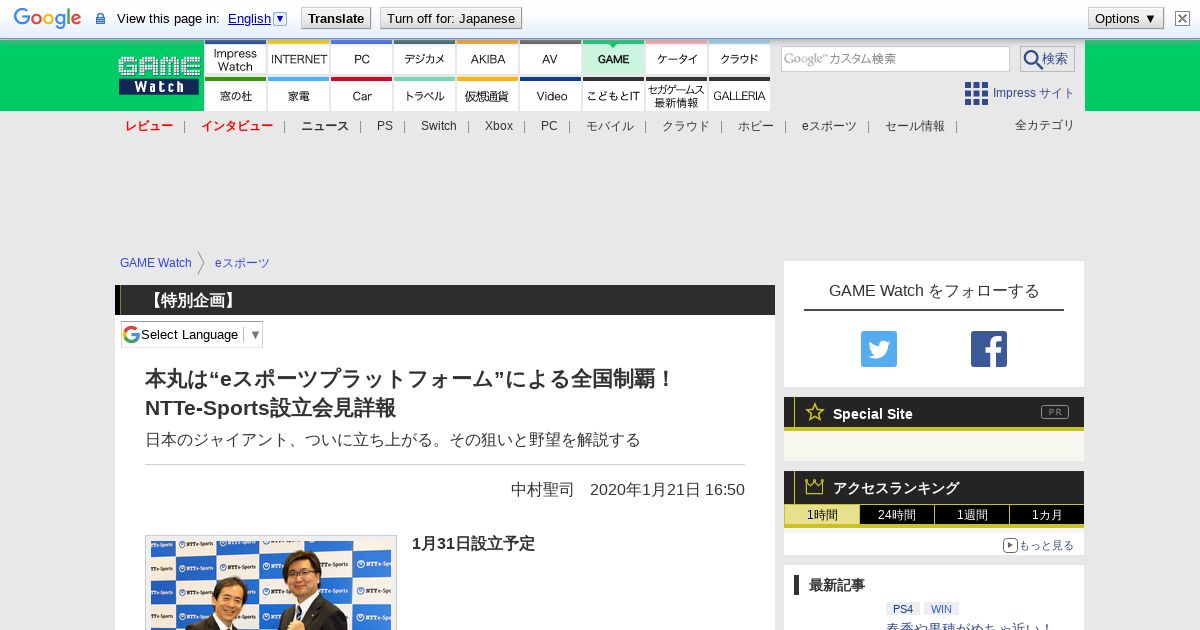Open the 仮想通貨 tab
Image resolution: width=1200 pixels, height=630 pixels.
pos(488,94)
